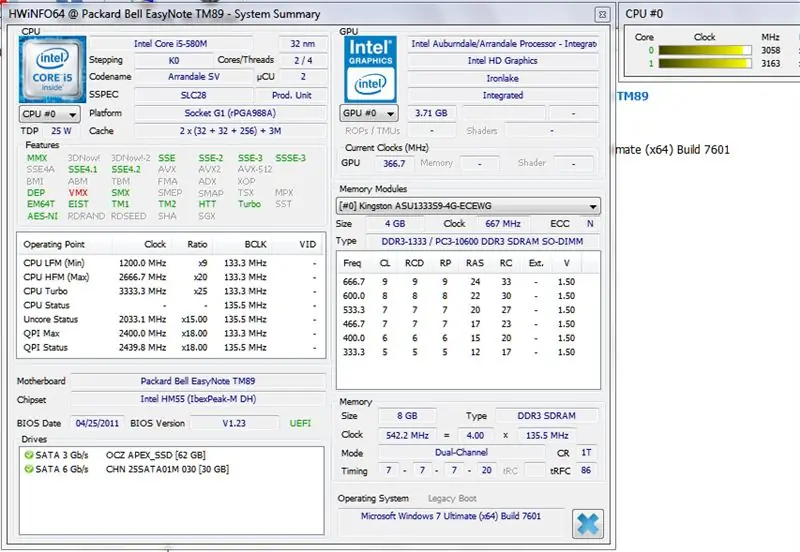Click the BIOS Version V1.23 field
This screenshot has height=552, width=800.
point(234,423)
